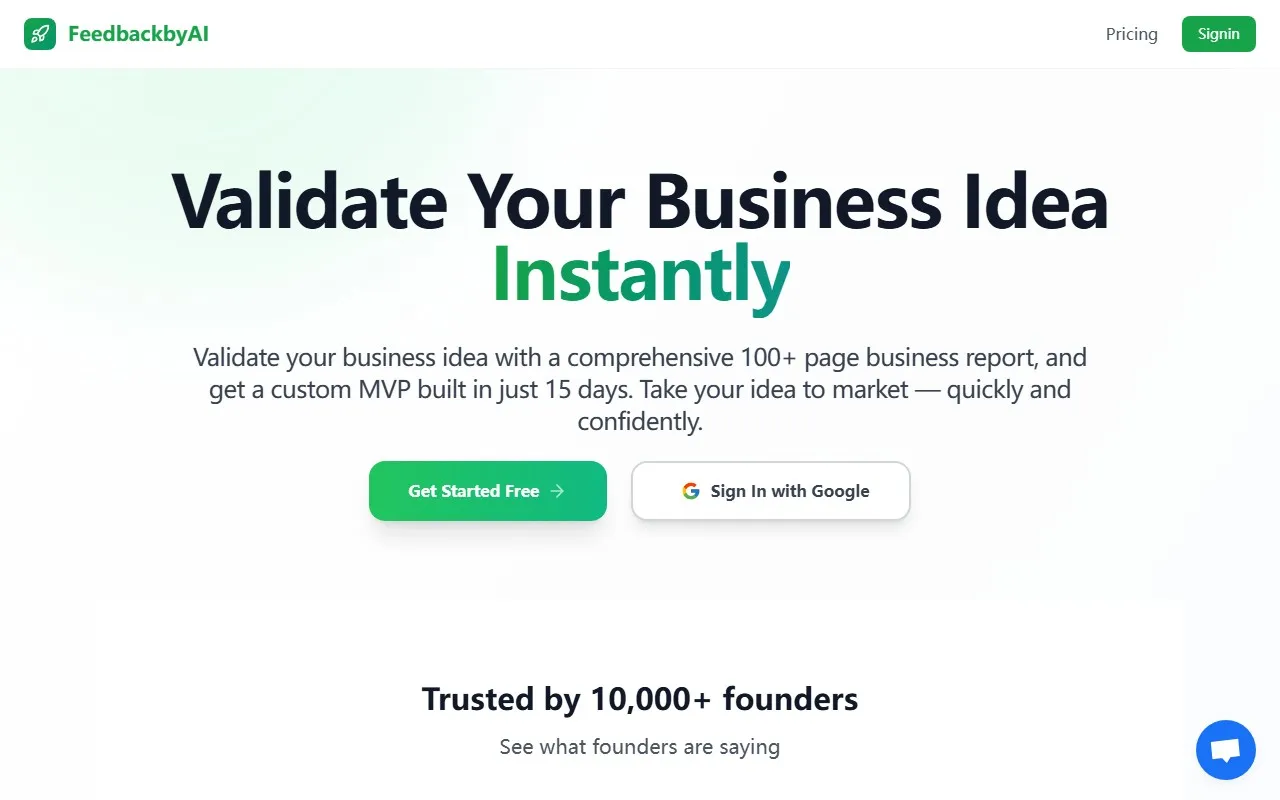The image size is (1280, 800).
Task: Open signup via the green Get Started Free button
Action: 487,491
